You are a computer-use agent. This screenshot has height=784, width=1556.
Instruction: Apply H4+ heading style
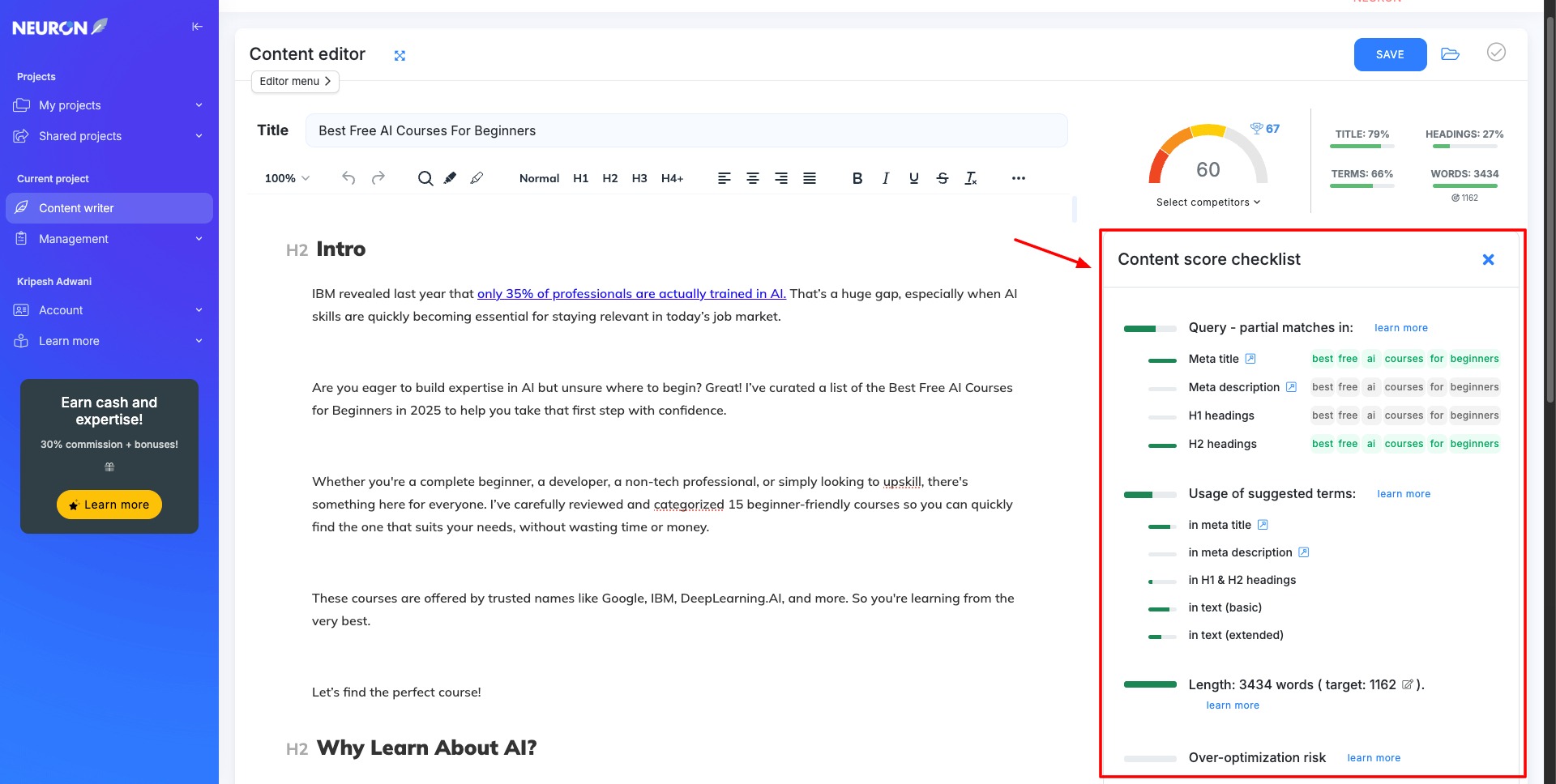pos(673,178)
